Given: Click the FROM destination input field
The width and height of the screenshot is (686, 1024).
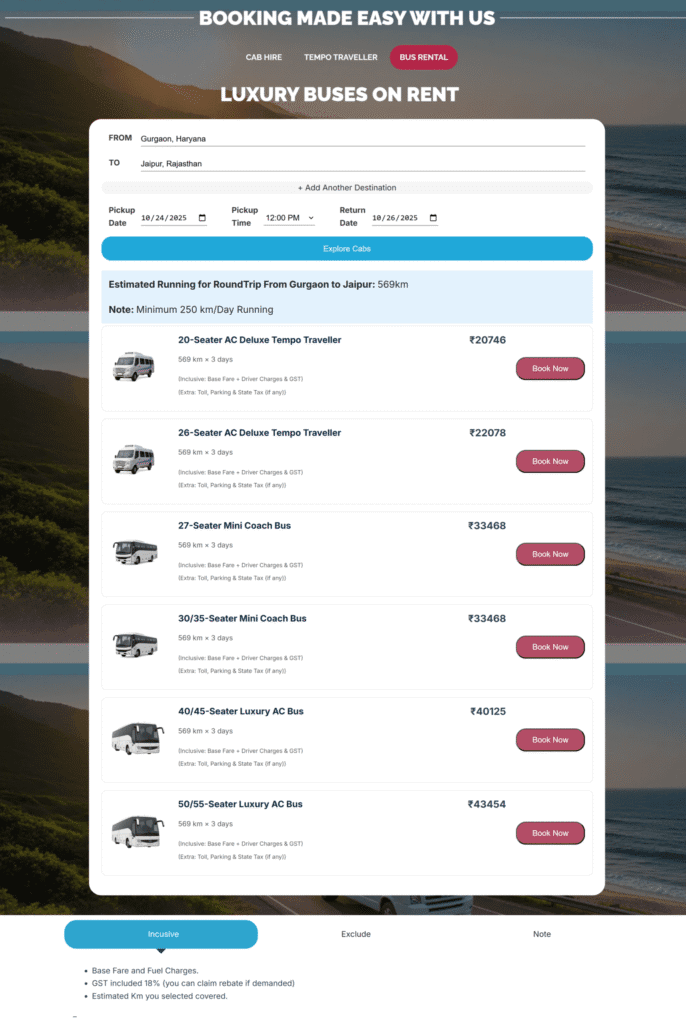Looking at the screenshot, I should point(360,137).
